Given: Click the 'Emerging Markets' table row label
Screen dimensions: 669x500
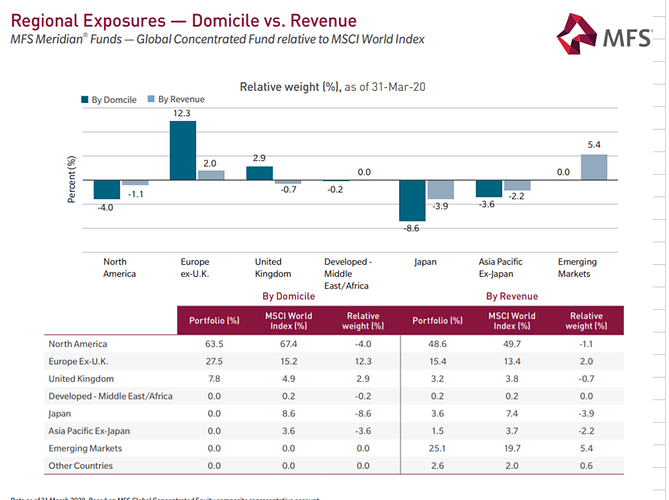Looking at the screenshot, I should click(x=85, y=448).
